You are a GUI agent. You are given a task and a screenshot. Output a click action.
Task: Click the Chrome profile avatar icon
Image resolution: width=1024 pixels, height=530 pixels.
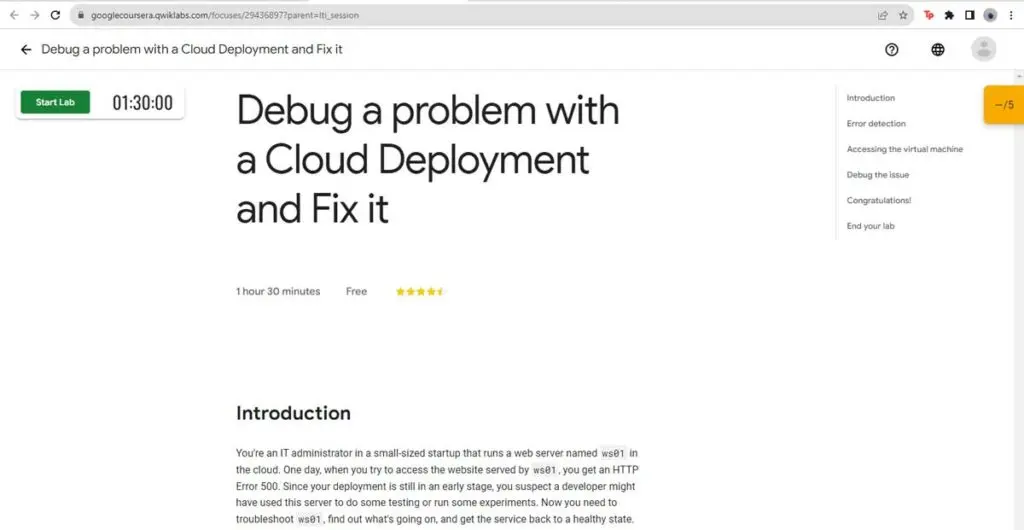tap(990, 15)
